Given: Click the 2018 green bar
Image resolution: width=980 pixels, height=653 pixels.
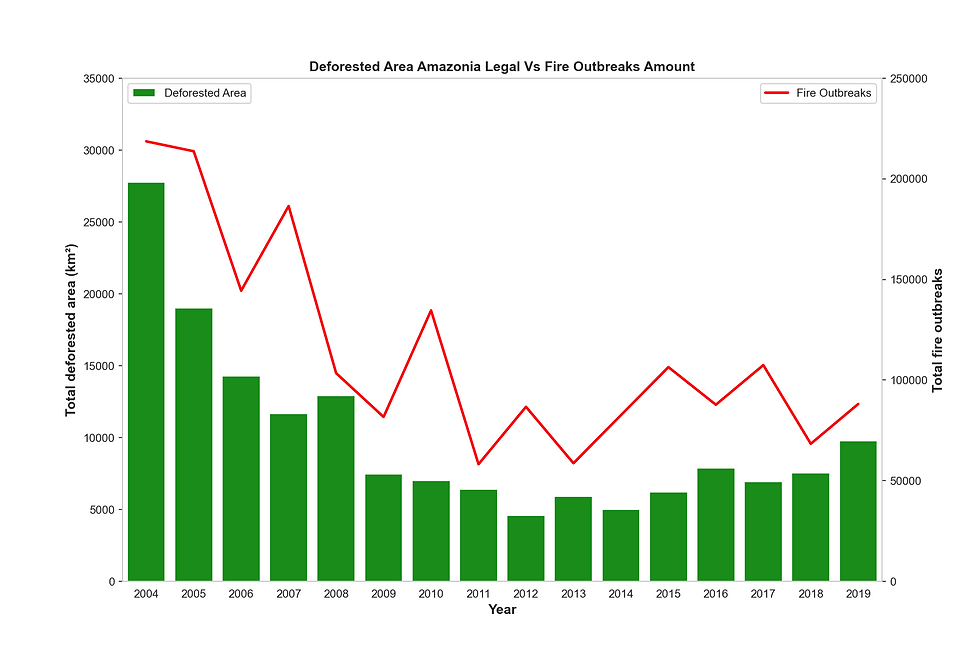Looking at the screenshot, I should pyautogui.click(x=811, y=527).
